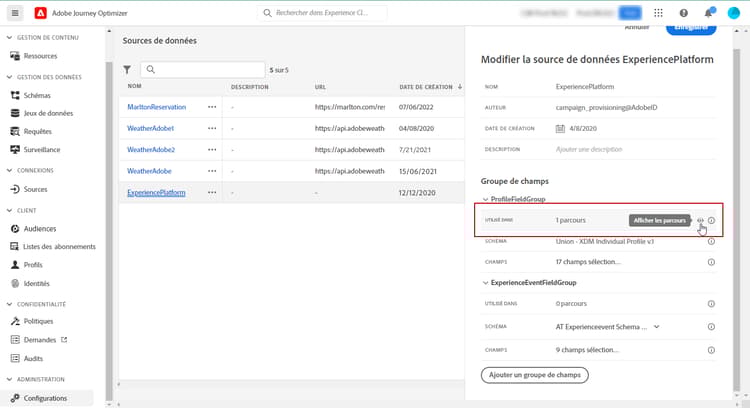This screenshot has width=750, height=408.
Task: Click the Configurations wrench icon
Action: tap(15, 398)
